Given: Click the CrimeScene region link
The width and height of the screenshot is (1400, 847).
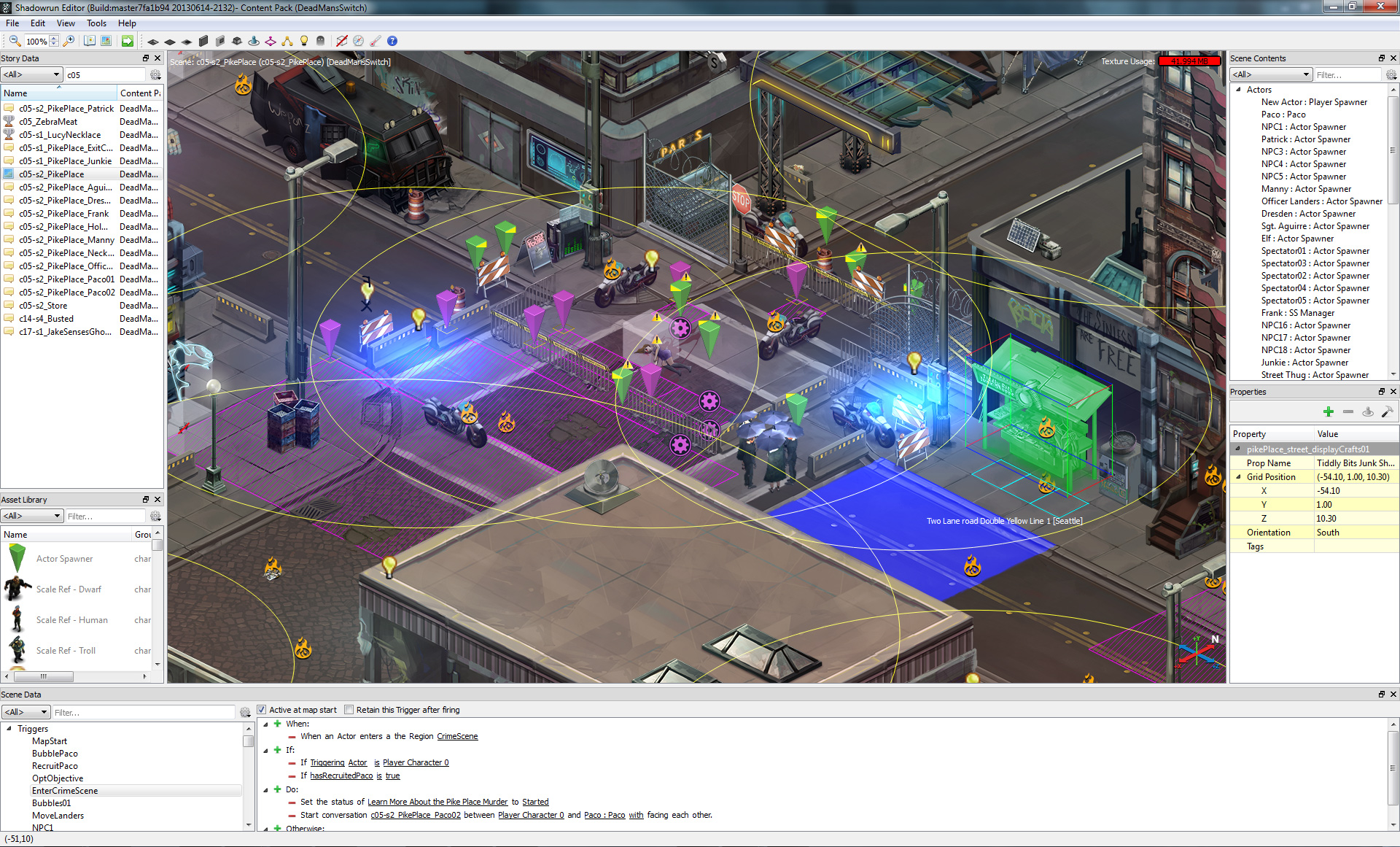Looking at the screenshot, I should [x=457, y=737].
